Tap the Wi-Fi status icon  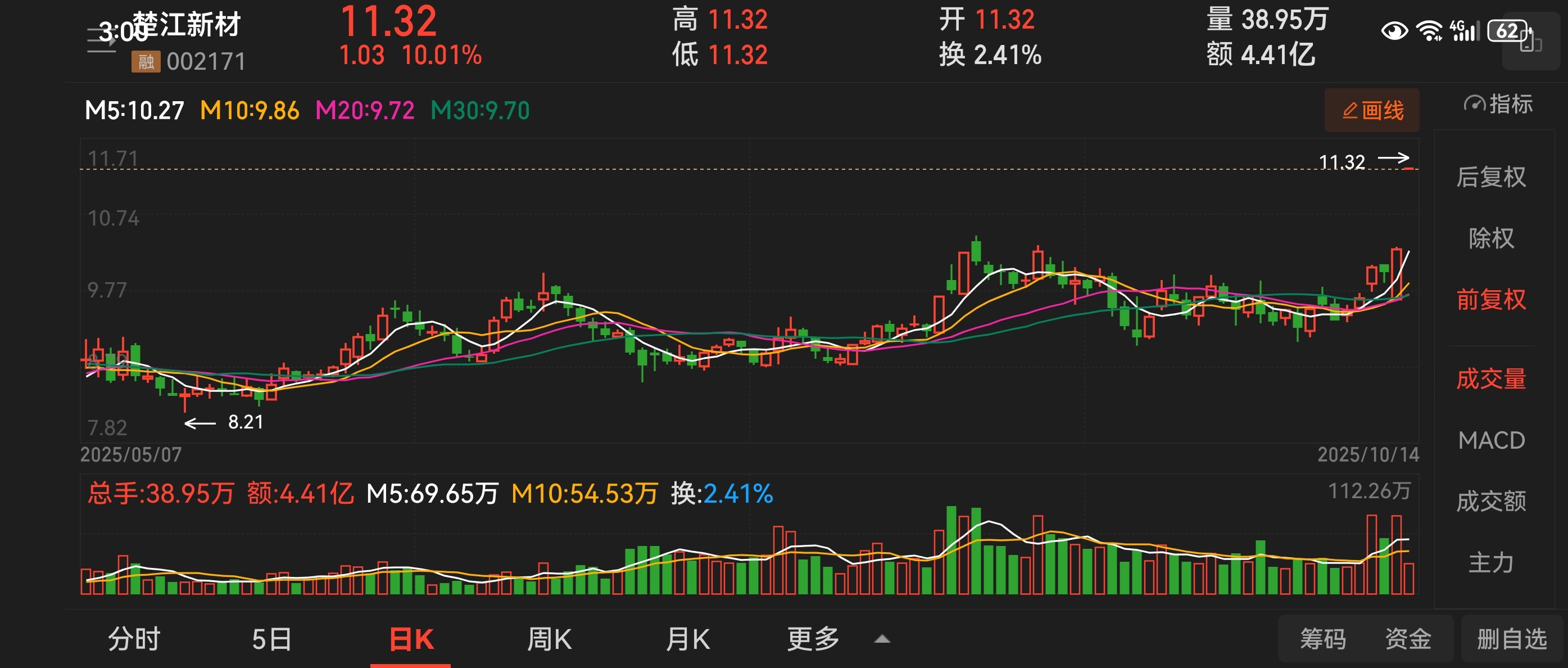(x=1429, y=30)
